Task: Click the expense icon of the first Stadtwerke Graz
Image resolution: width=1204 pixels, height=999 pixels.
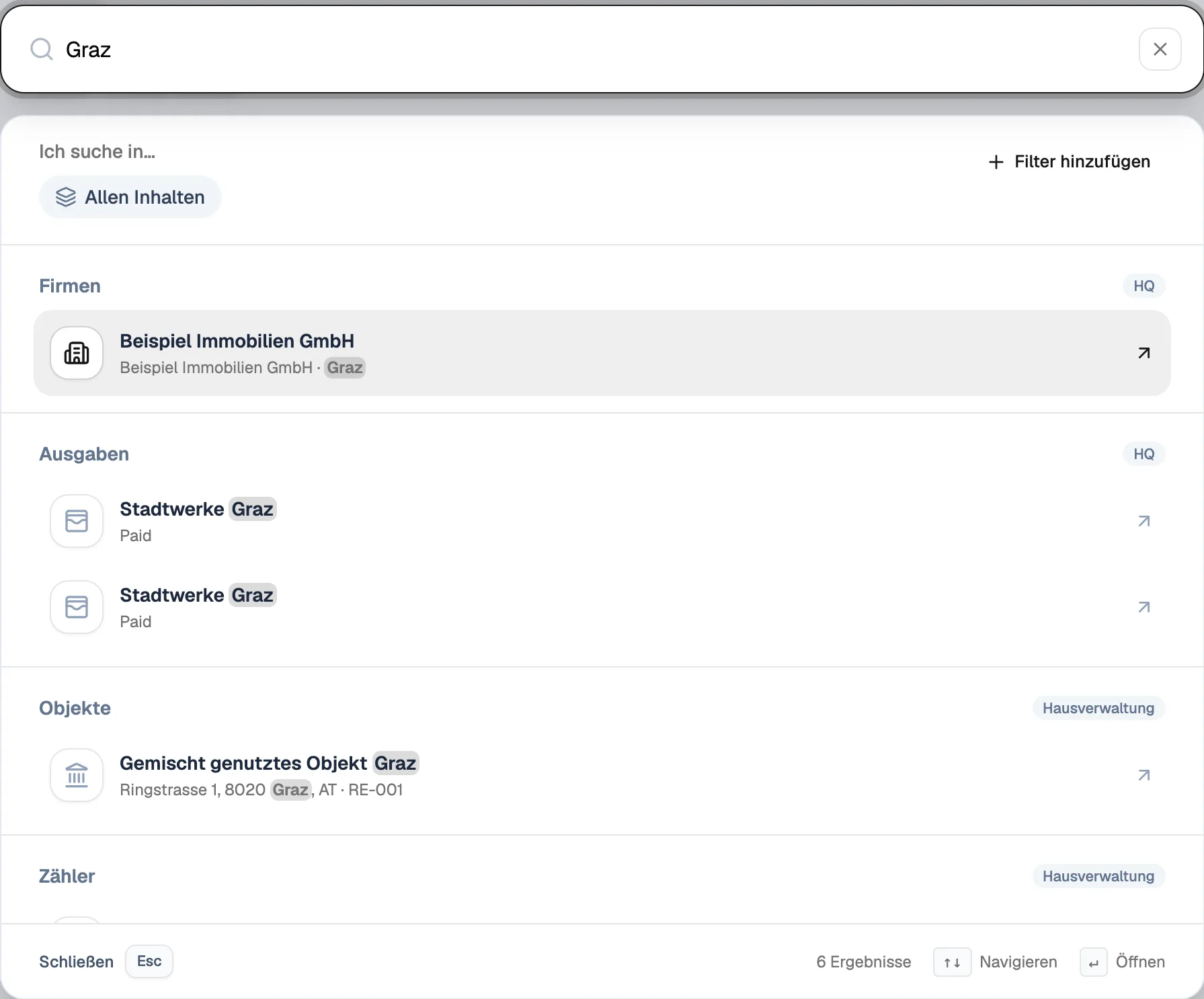Action: click(x=77, y=521)
